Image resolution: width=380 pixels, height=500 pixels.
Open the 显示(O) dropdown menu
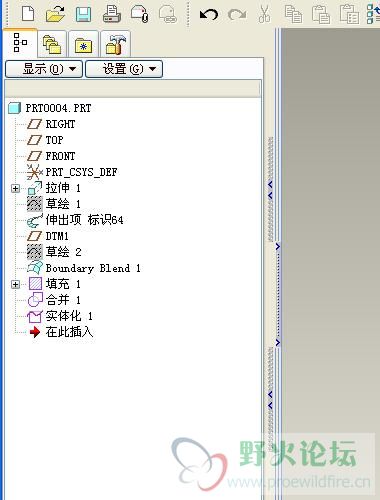click(x=44, y=69)
